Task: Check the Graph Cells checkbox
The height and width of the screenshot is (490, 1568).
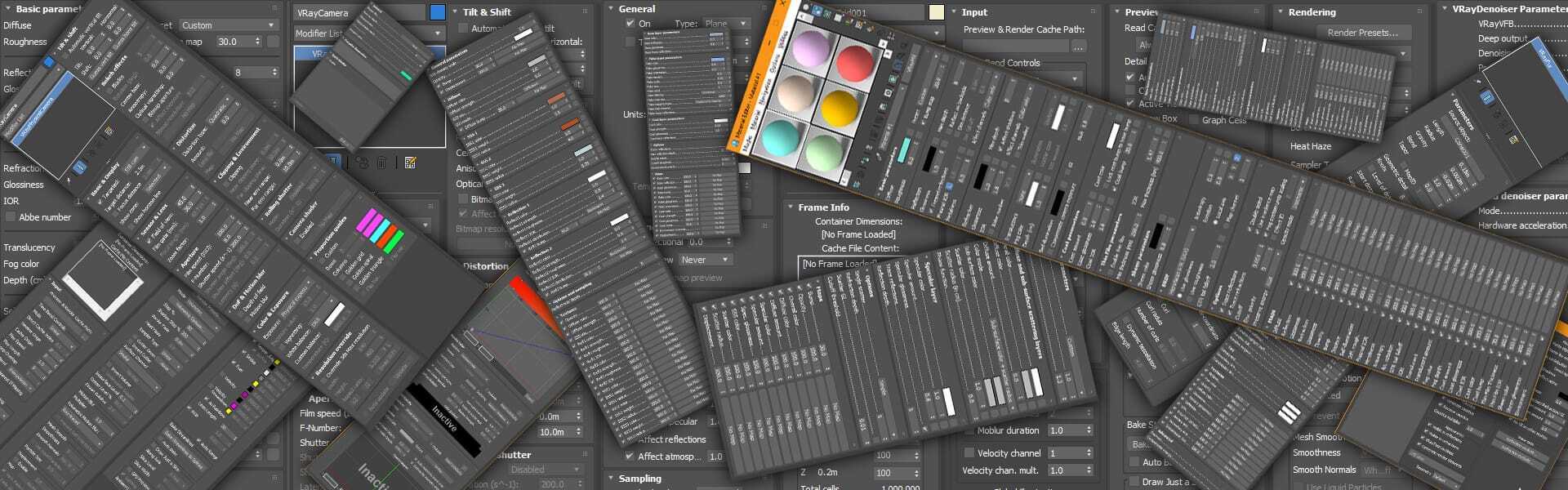Action: click(1195, 120)
